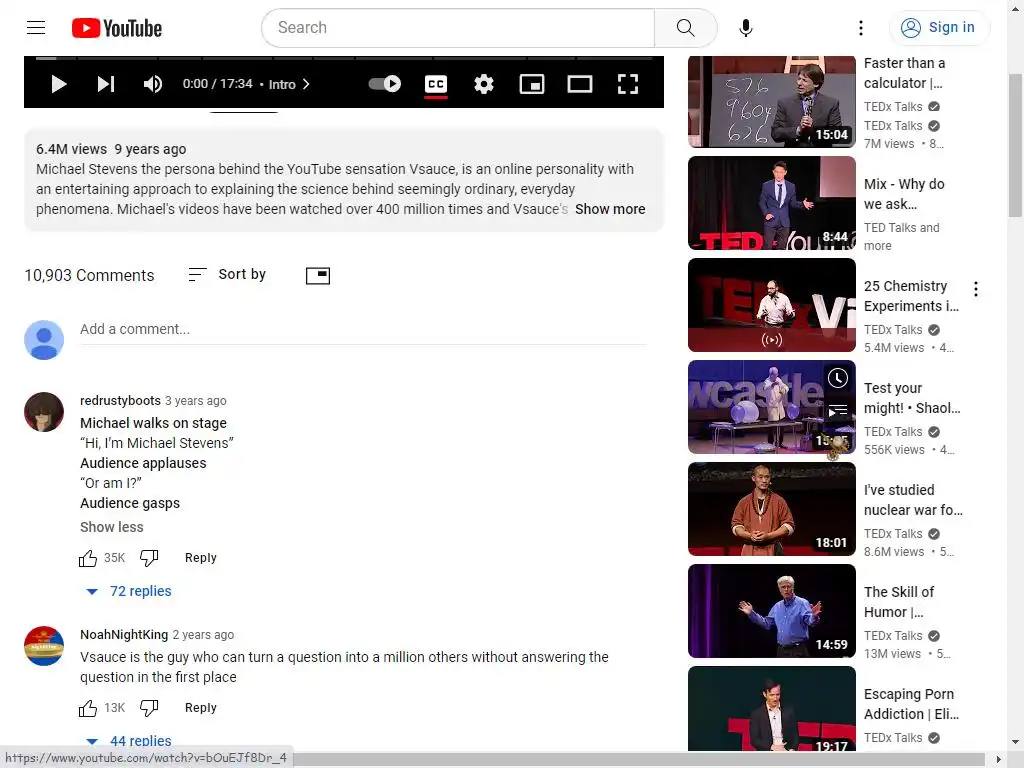
Task: Open 25 Chemistry Experiments video title
Action: tap(911, 296)
